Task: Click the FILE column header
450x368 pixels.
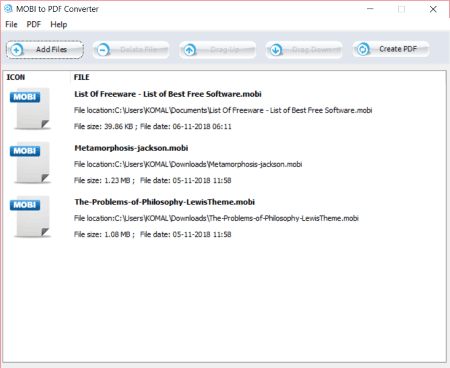Action: [x=82, y=77]
